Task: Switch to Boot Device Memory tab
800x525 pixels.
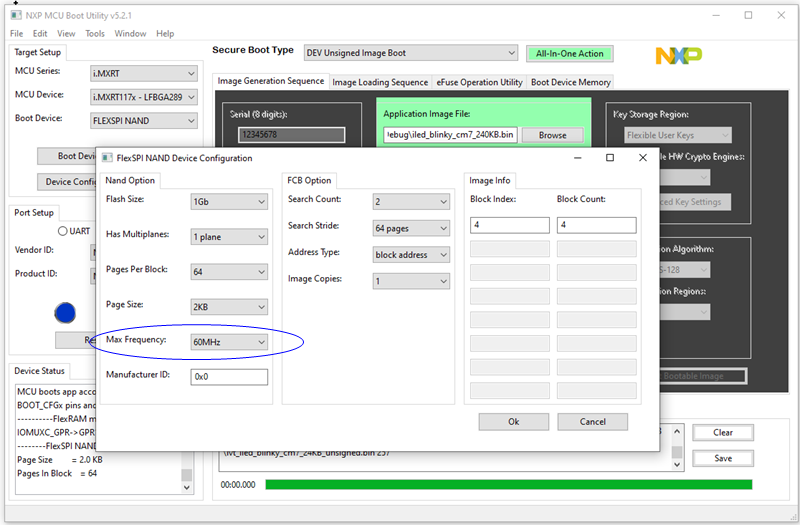Action: (x=570, y=82)
